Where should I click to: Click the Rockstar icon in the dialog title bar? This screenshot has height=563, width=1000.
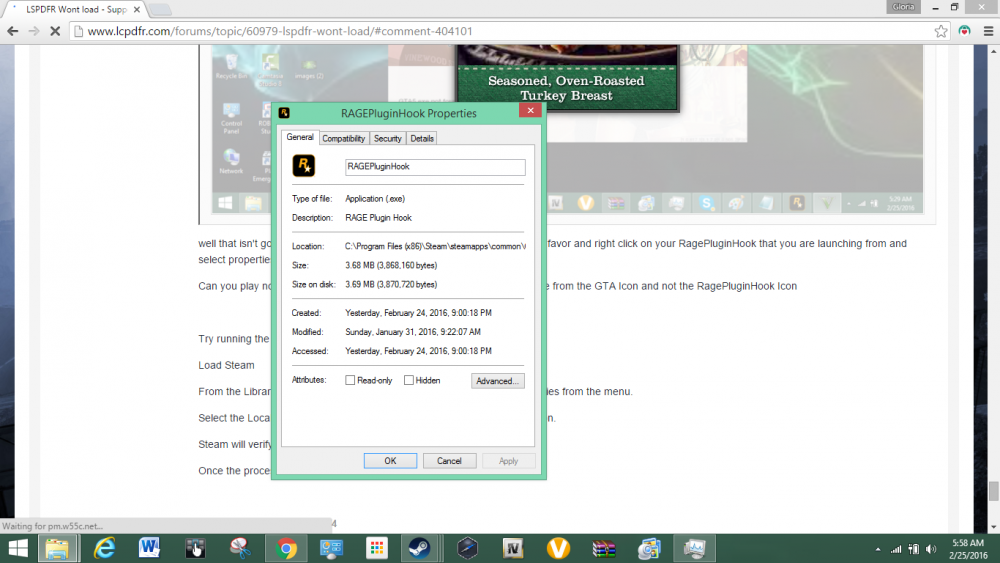(284, 113)
